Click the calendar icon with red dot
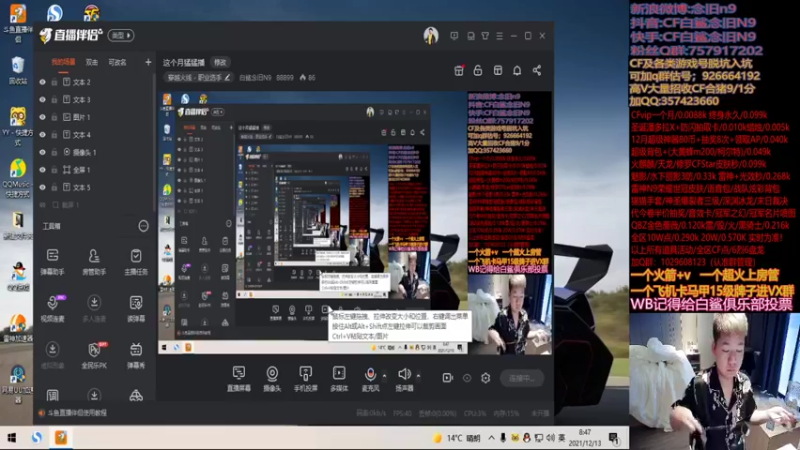The image size is (800, 450). (459, 70)
